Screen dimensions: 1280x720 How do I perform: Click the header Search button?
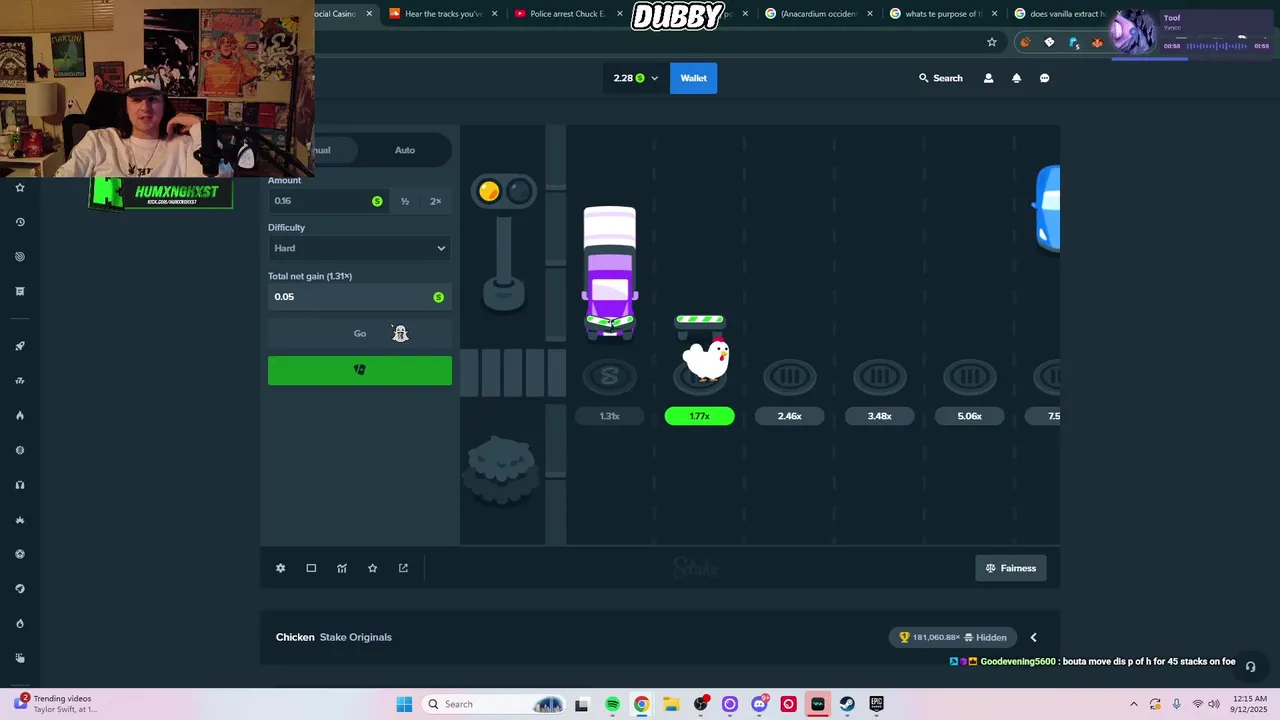pyautogui.click(x=941, y=78)
